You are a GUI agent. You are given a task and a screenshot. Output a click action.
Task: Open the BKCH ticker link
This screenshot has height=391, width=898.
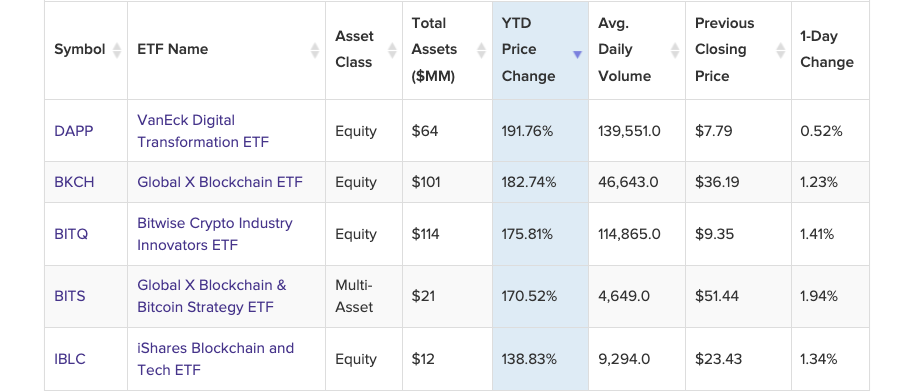point(74,182)
